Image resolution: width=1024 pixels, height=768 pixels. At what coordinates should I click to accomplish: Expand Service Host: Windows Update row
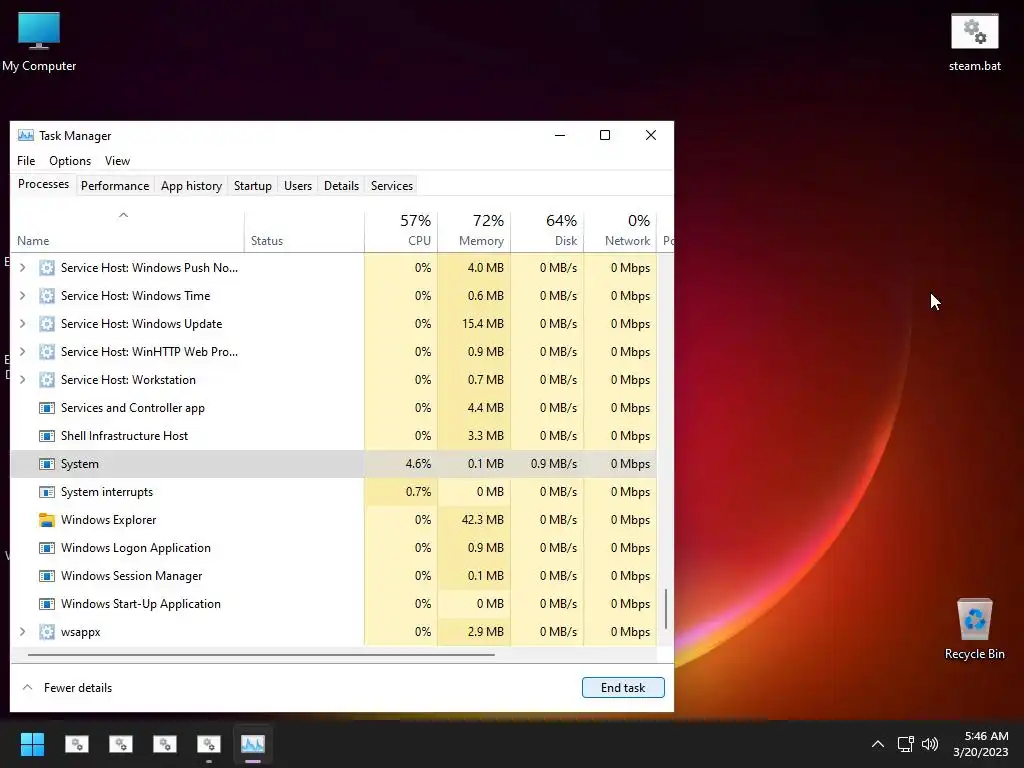tap(22, 324)
